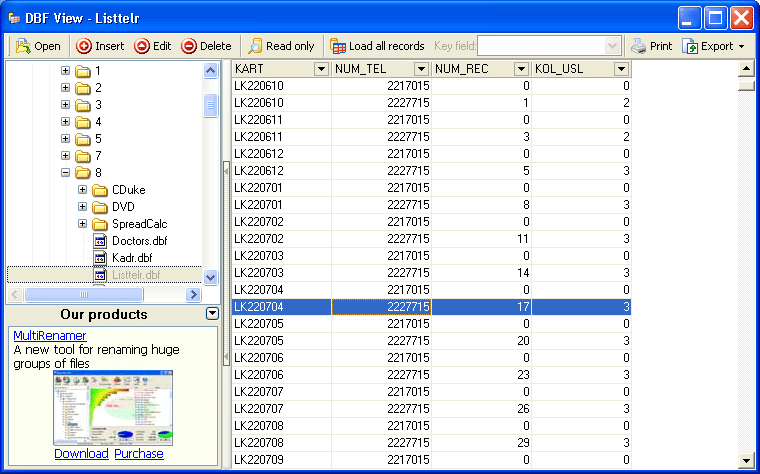Screen dimensions: 760x474
Task: Select highlighted LK220704 row KART cell
Action: [x=282, y=307]
